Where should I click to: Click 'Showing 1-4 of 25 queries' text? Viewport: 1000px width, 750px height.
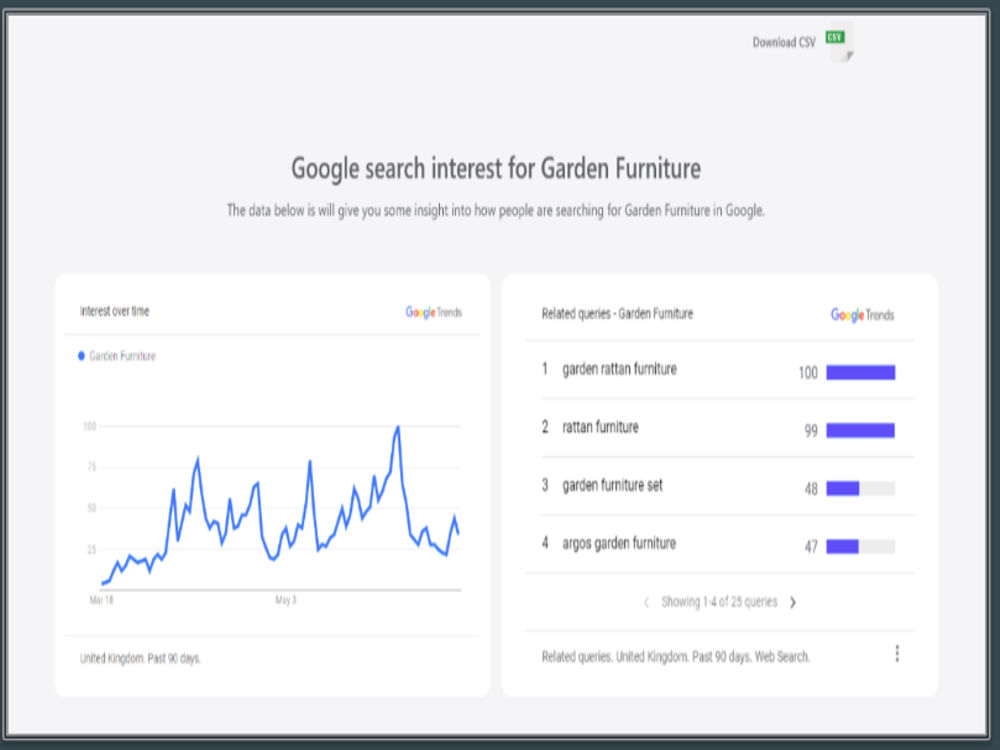[719, 602]
